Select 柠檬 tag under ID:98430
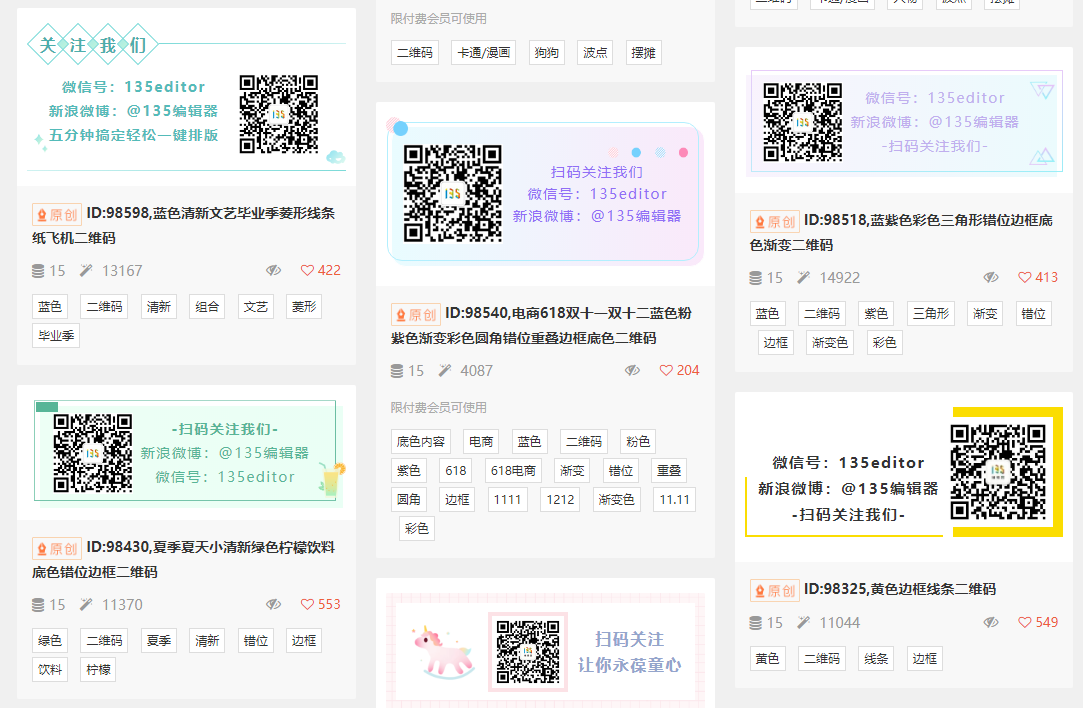 98,669
